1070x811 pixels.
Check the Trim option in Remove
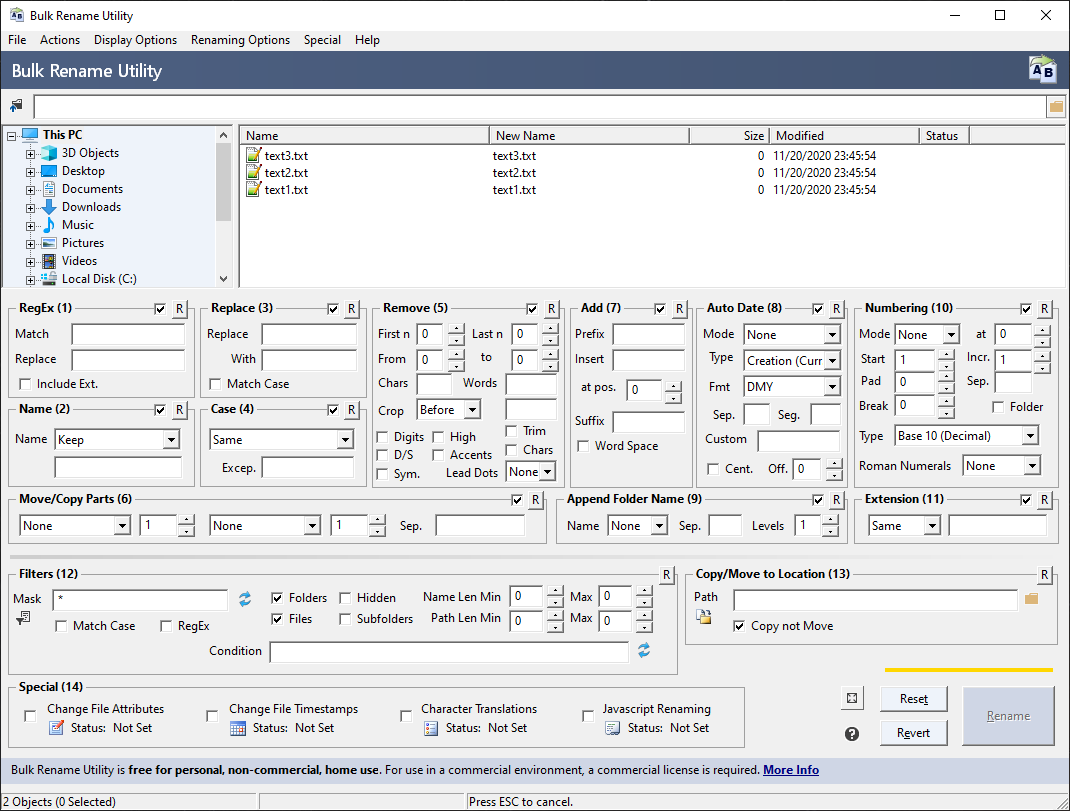511,431
